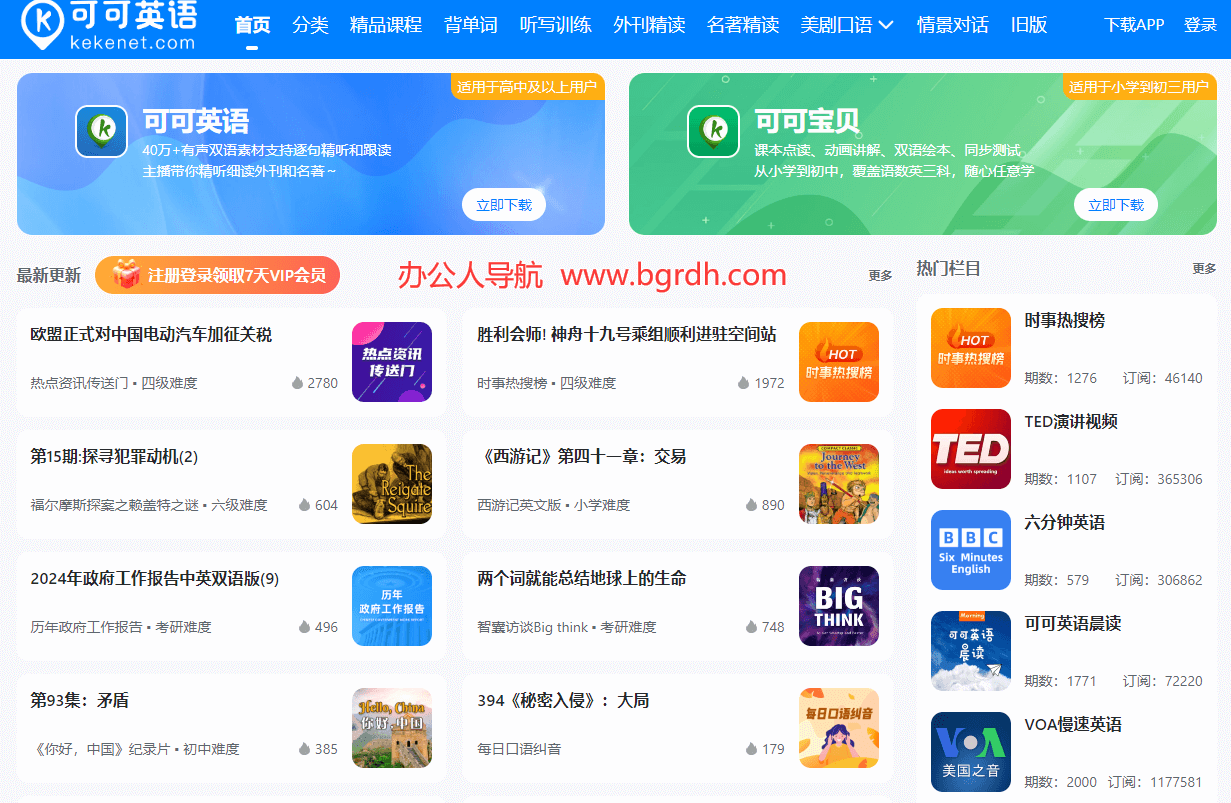Open the TED演讲视频 column icon
The height and width of the screenshot is (803, 1231).
[x=970, y=449]
